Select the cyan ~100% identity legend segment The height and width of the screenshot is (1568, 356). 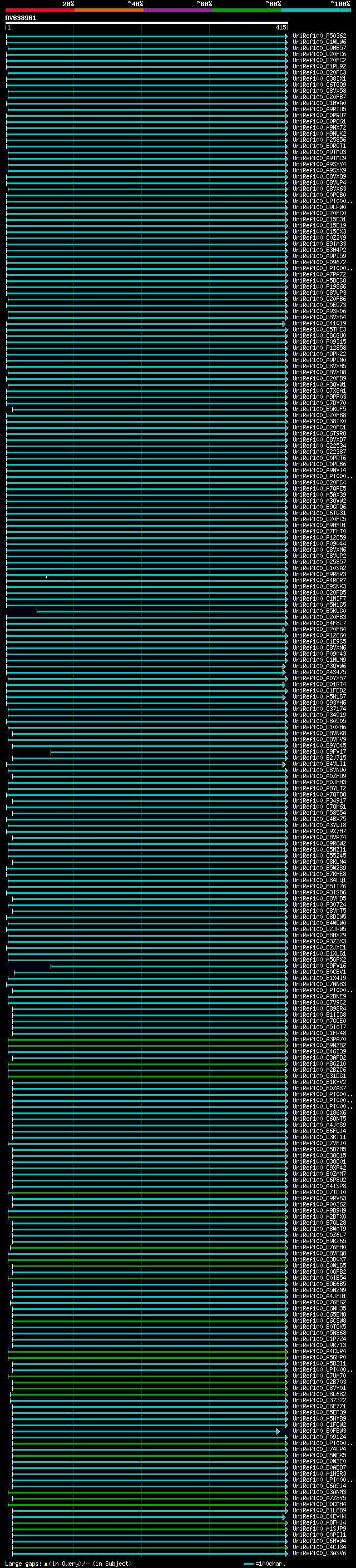pos(316,11)
